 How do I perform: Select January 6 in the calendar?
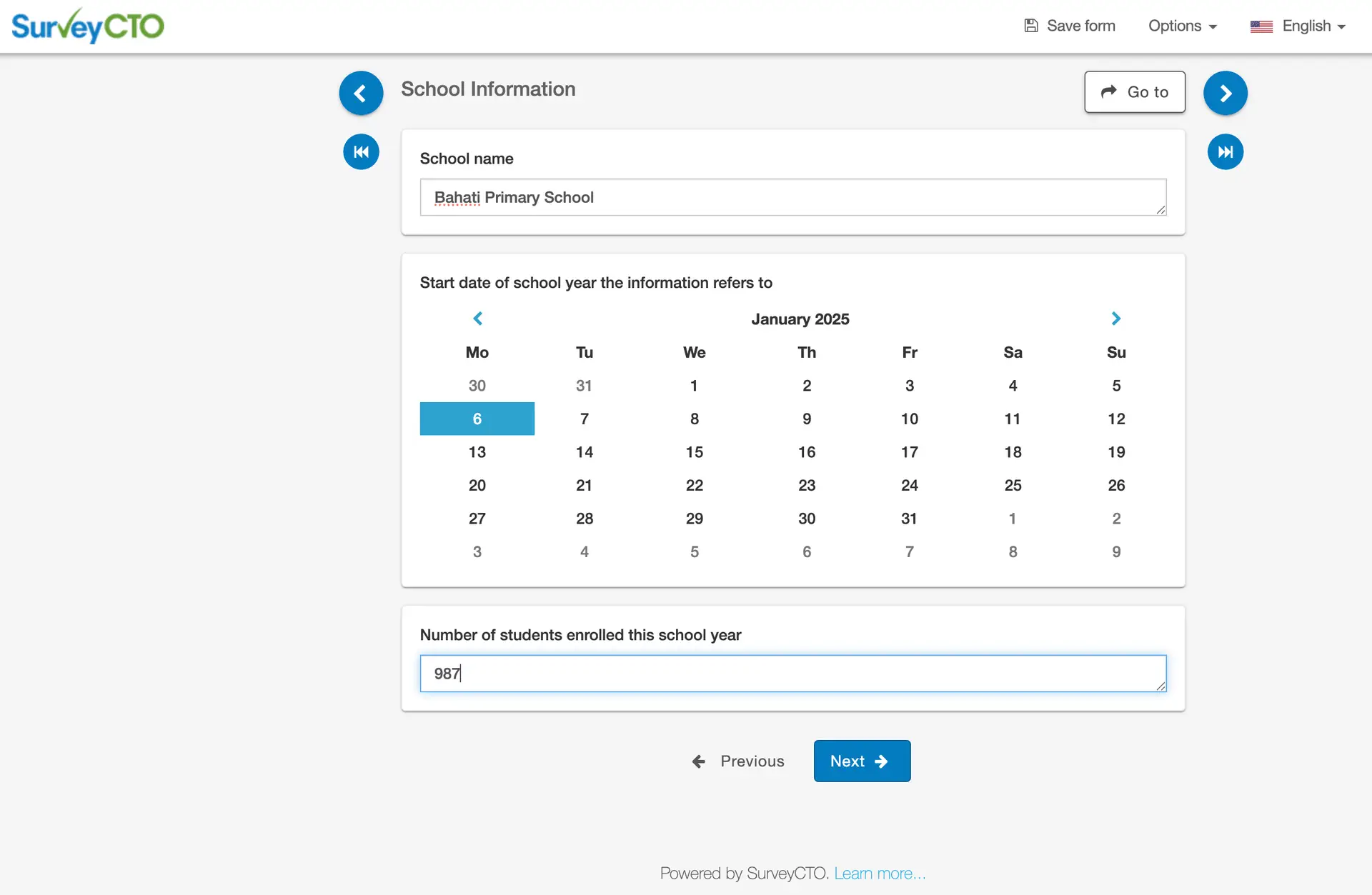477,419
